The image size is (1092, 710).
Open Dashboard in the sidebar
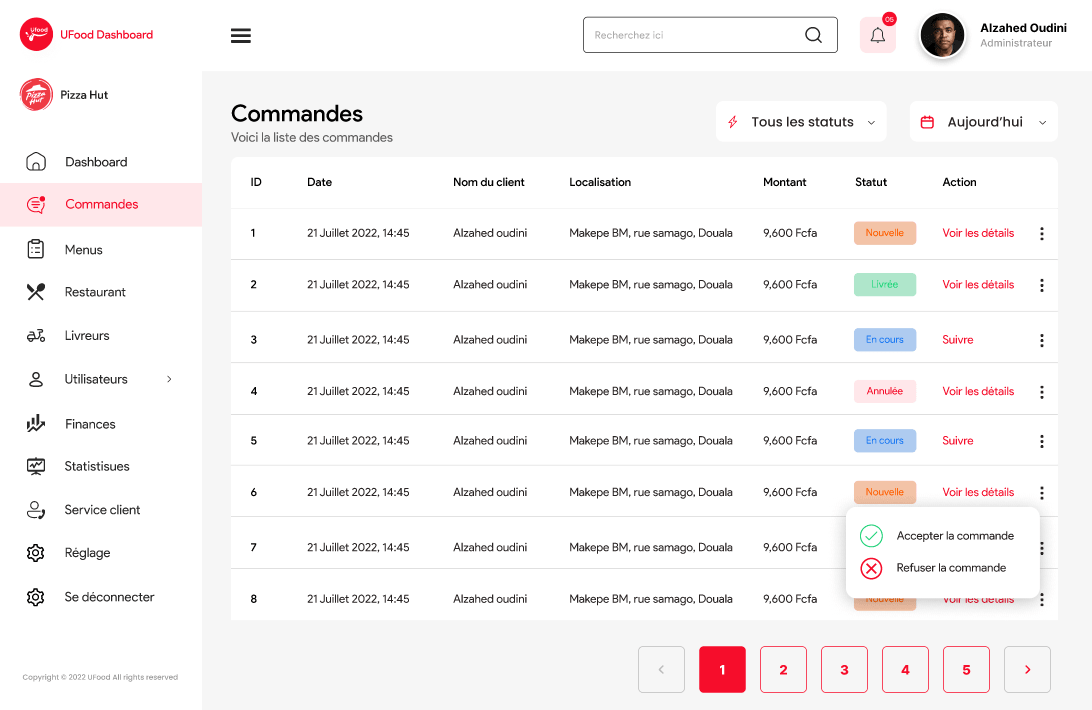point(96,162)
